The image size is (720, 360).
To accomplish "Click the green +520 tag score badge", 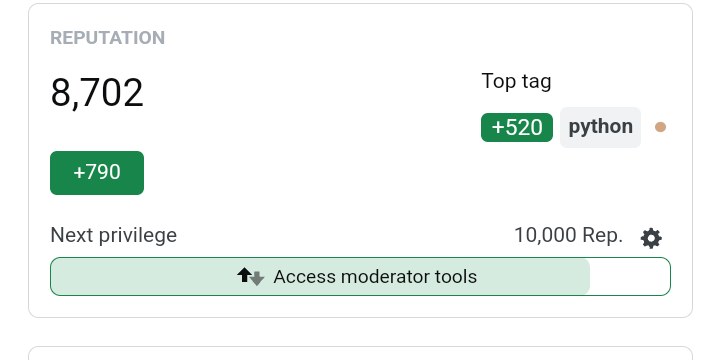I will (517, 127).
